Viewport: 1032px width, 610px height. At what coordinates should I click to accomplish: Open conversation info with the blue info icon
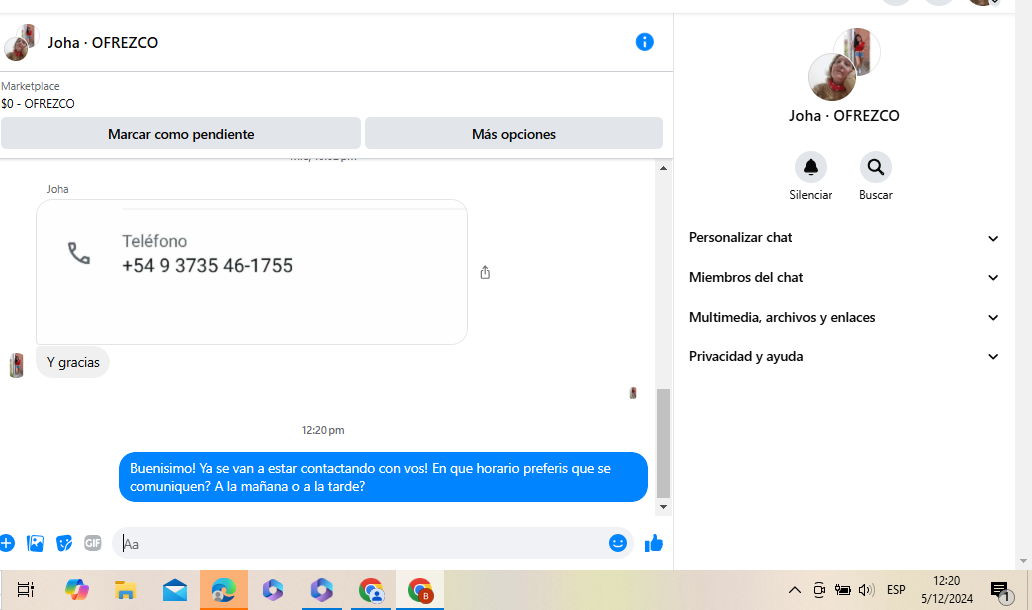(644, 42)
